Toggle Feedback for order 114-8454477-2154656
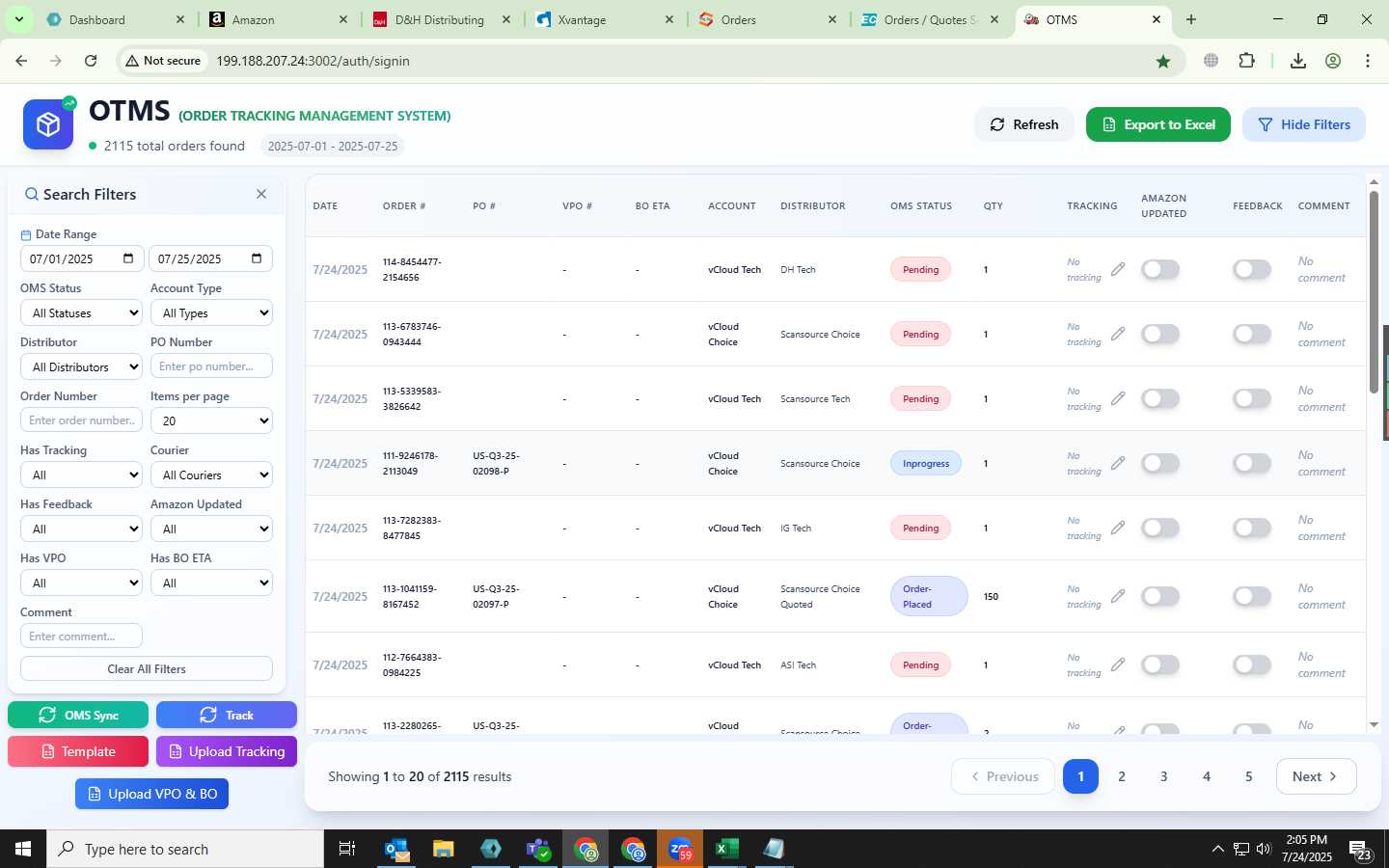1389x868 pixels. [x=1252, y=269]
